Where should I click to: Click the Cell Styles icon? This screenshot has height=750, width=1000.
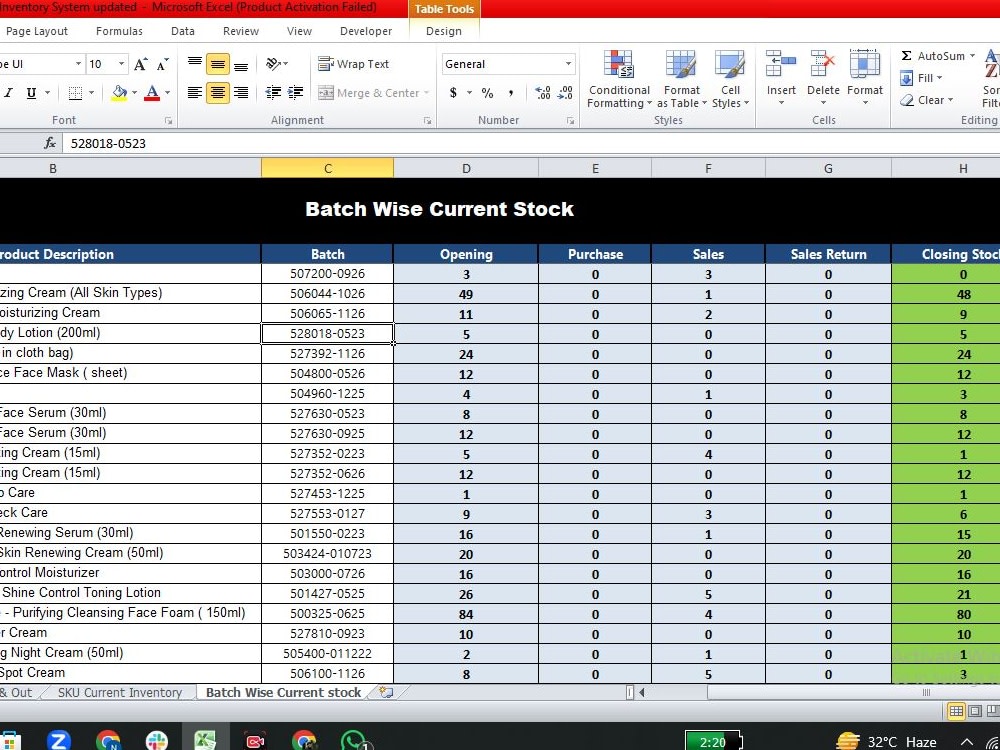(x=731, y=80)
